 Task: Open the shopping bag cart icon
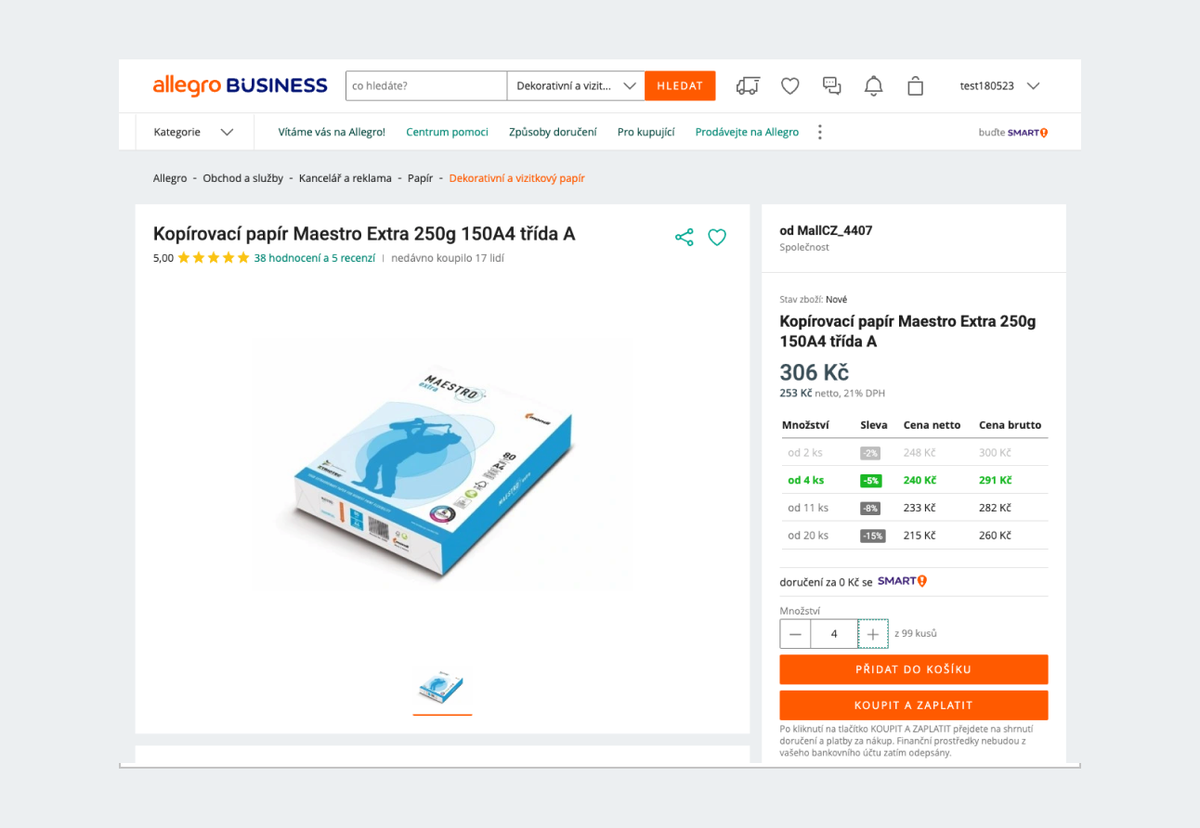[x=915, y=86]
